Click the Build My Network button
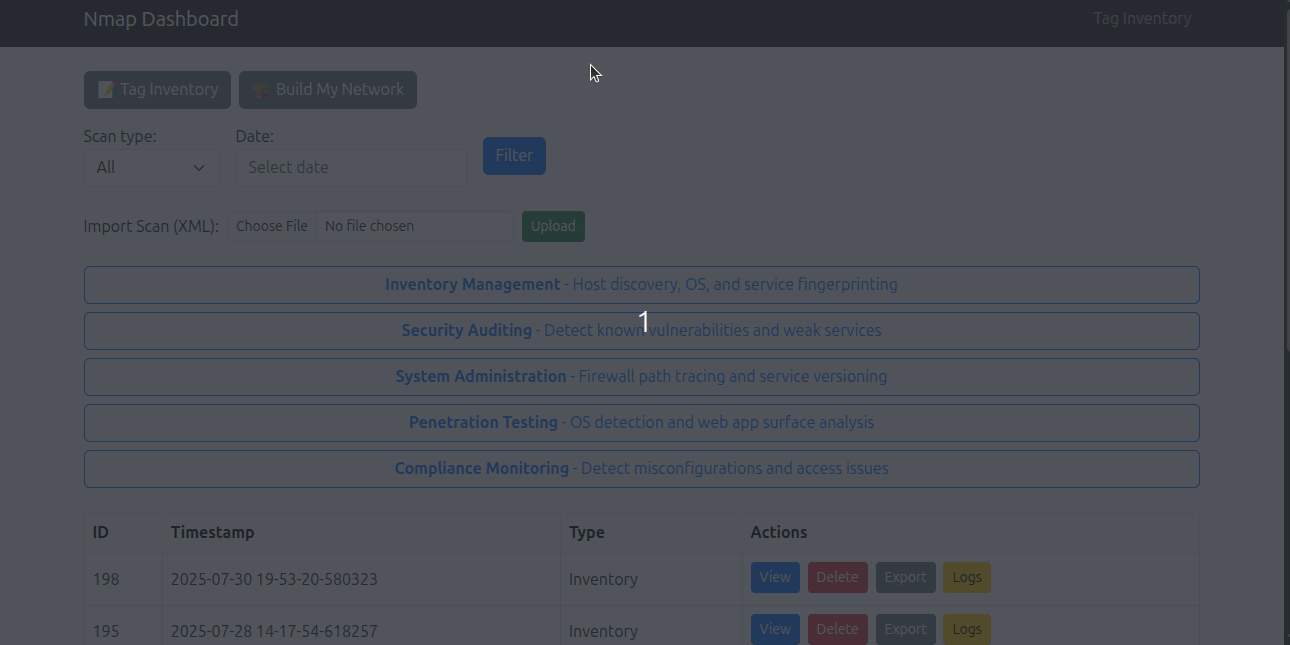This screenshot has width=1290, height=645. 328,90
